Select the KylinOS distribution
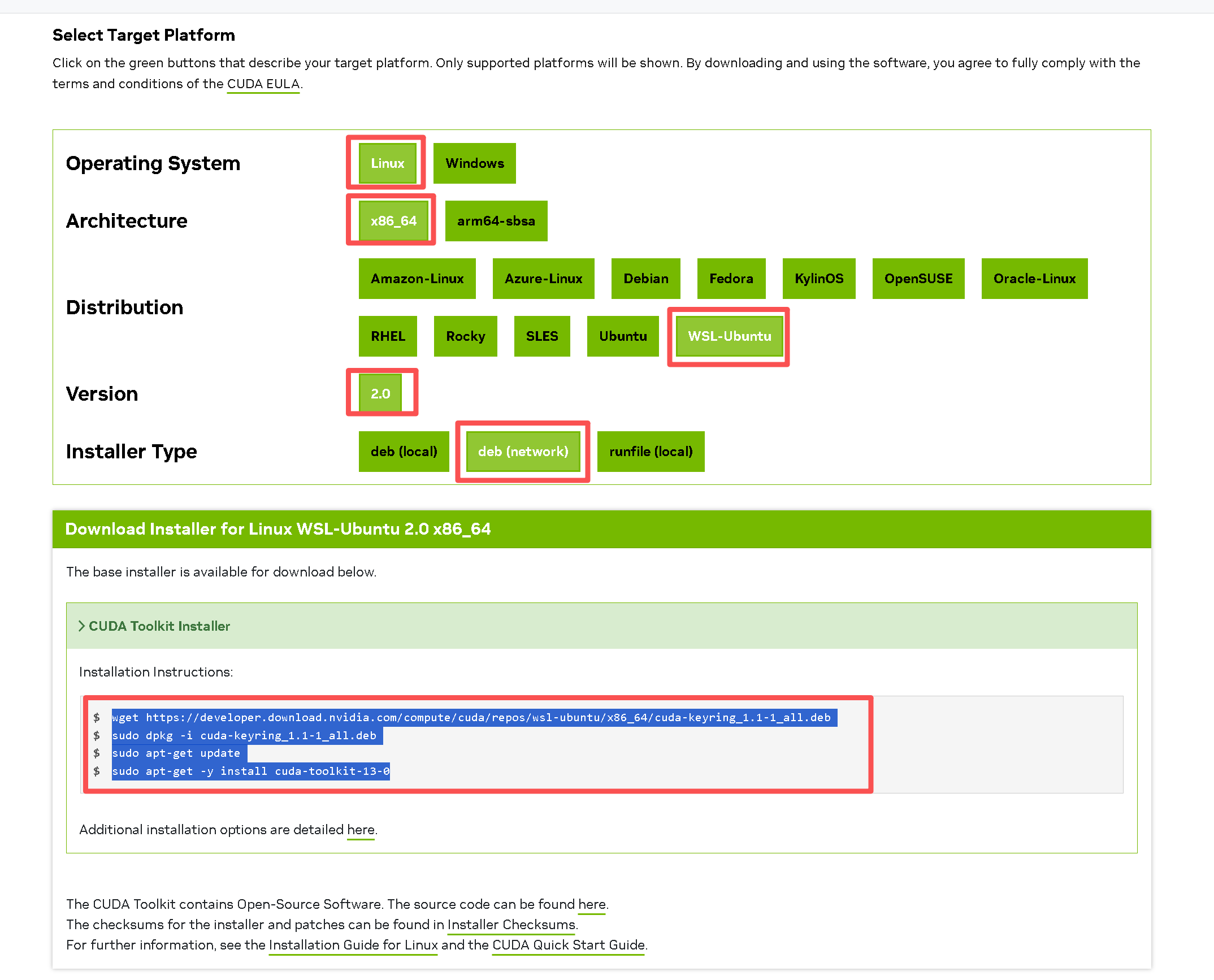Screen dimensions: 1214x980 (818, 279)
